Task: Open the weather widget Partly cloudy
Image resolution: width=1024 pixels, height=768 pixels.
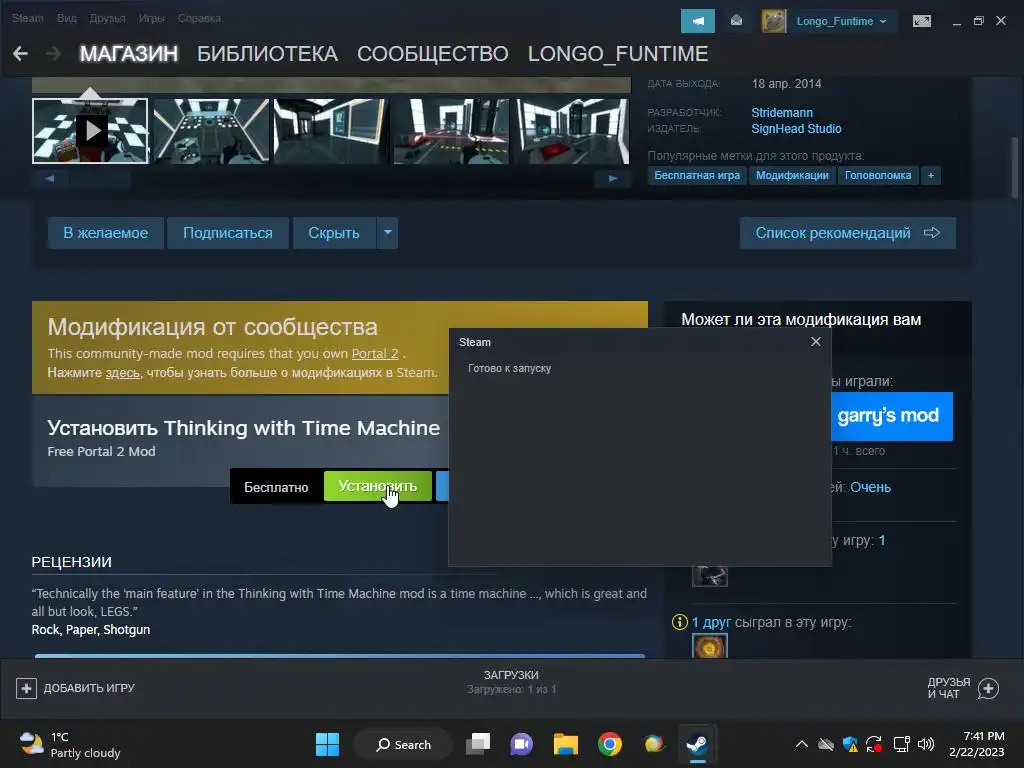Action: (71, 744)
